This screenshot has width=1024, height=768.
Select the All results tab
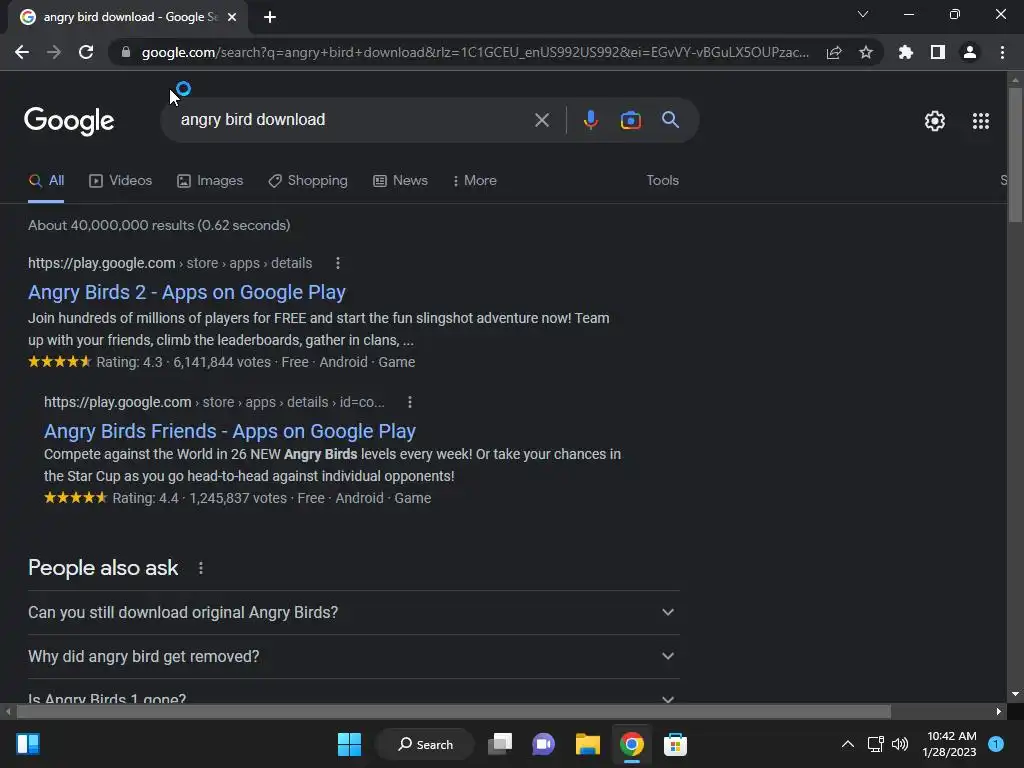46,181
